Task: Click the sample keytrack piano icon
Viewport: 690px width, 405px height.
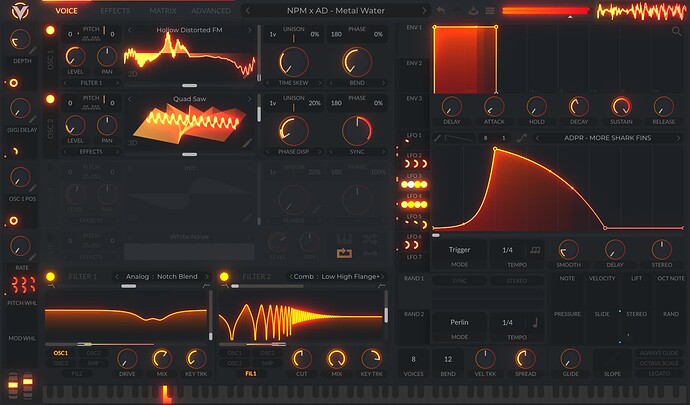Action: (344, 239)
